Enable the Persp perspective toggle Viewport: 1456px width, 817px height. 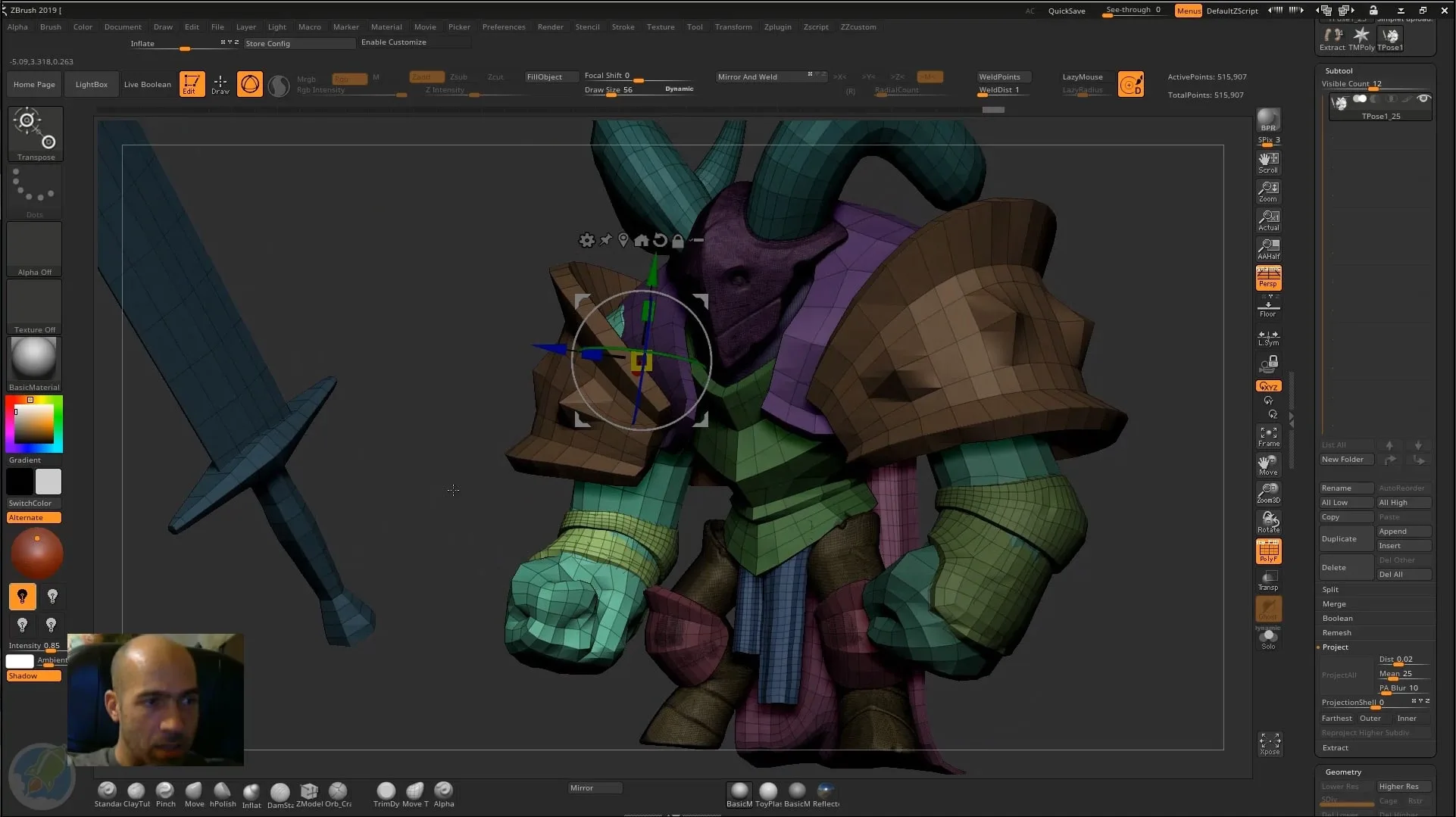tap(1269, 277)
